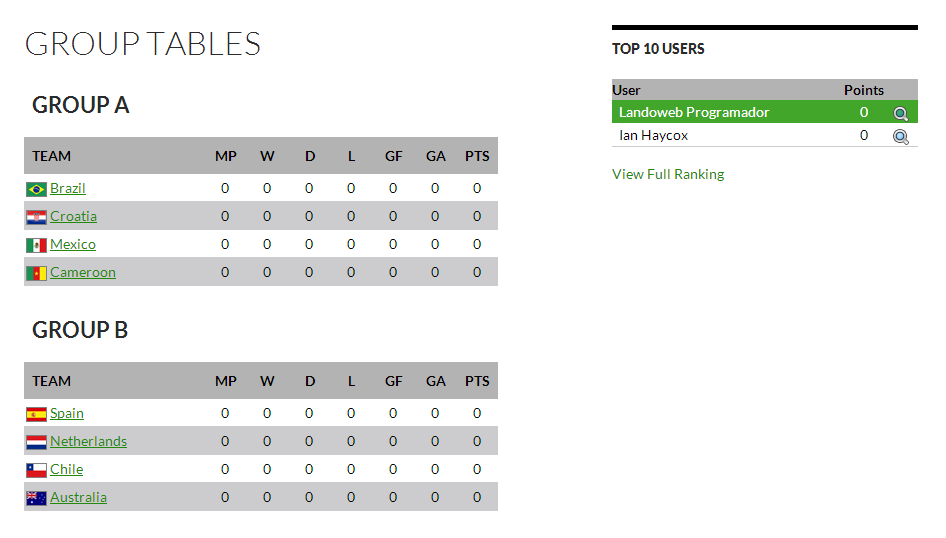Click the Spain flag icon
Image resolution: width=946 pixels, height=538 pixels.
[x=36, y=414]
